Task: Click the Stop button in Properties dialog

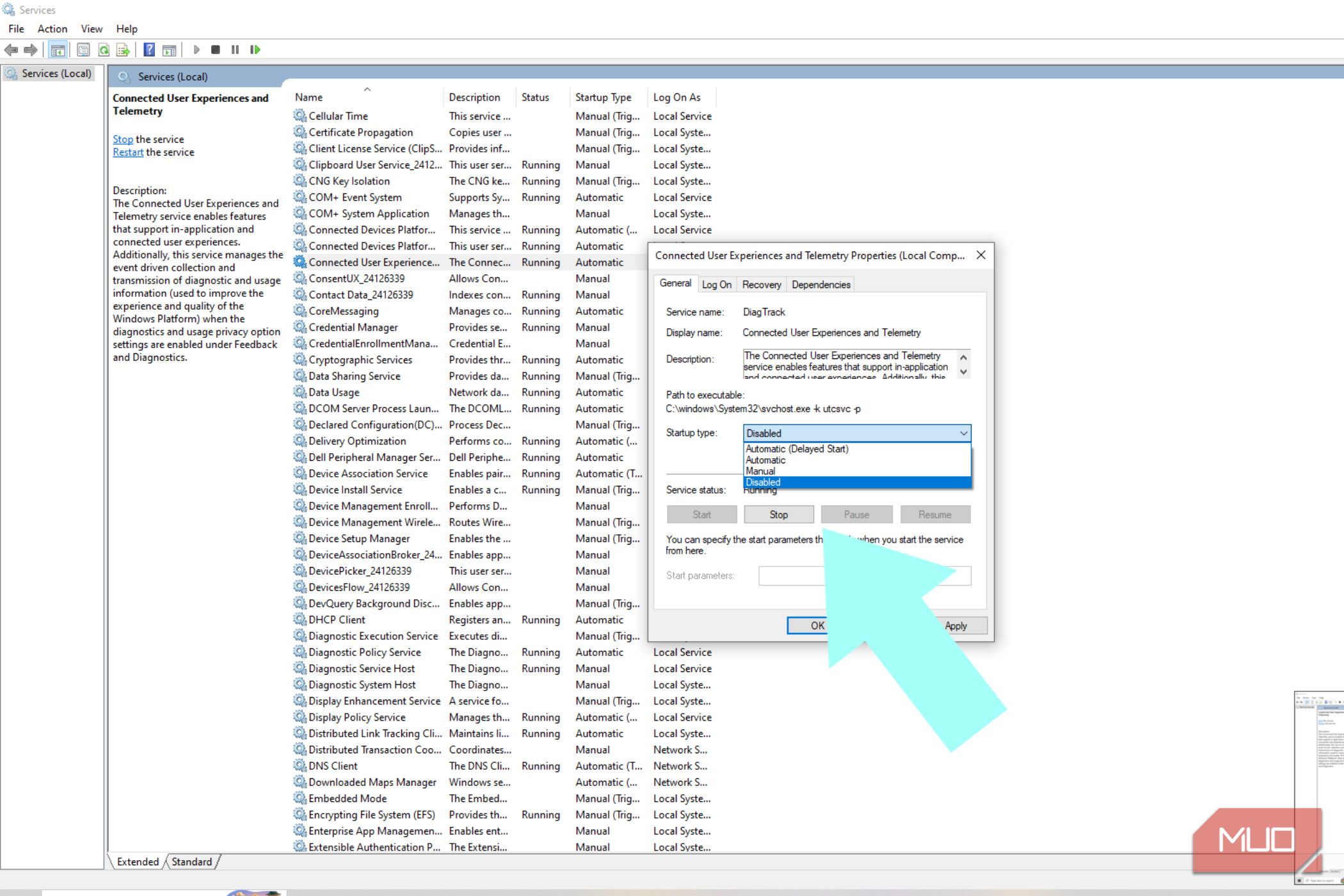Action: [x=778, y=515]
